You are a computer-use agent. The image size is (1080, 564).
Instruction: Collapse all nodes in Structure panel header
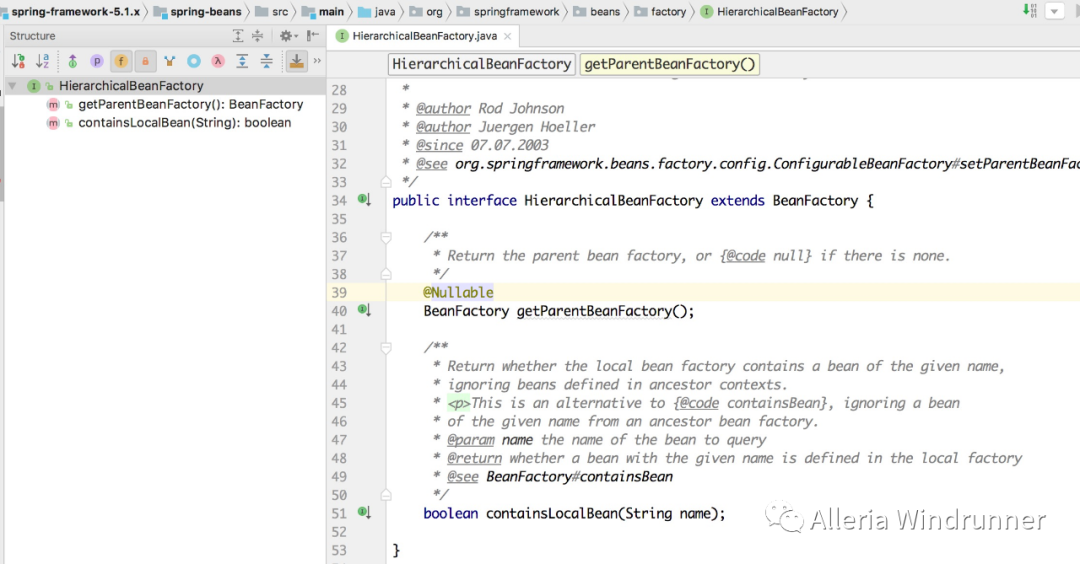258,36
